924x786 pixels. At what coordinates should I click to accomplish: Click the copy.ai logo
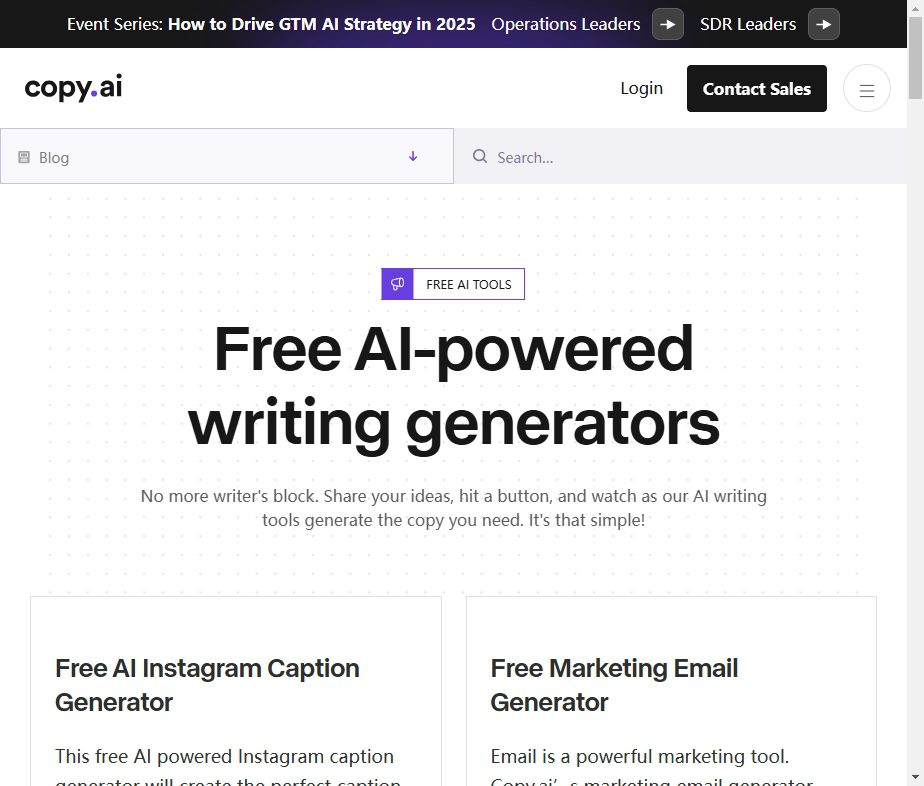(72, 88)
